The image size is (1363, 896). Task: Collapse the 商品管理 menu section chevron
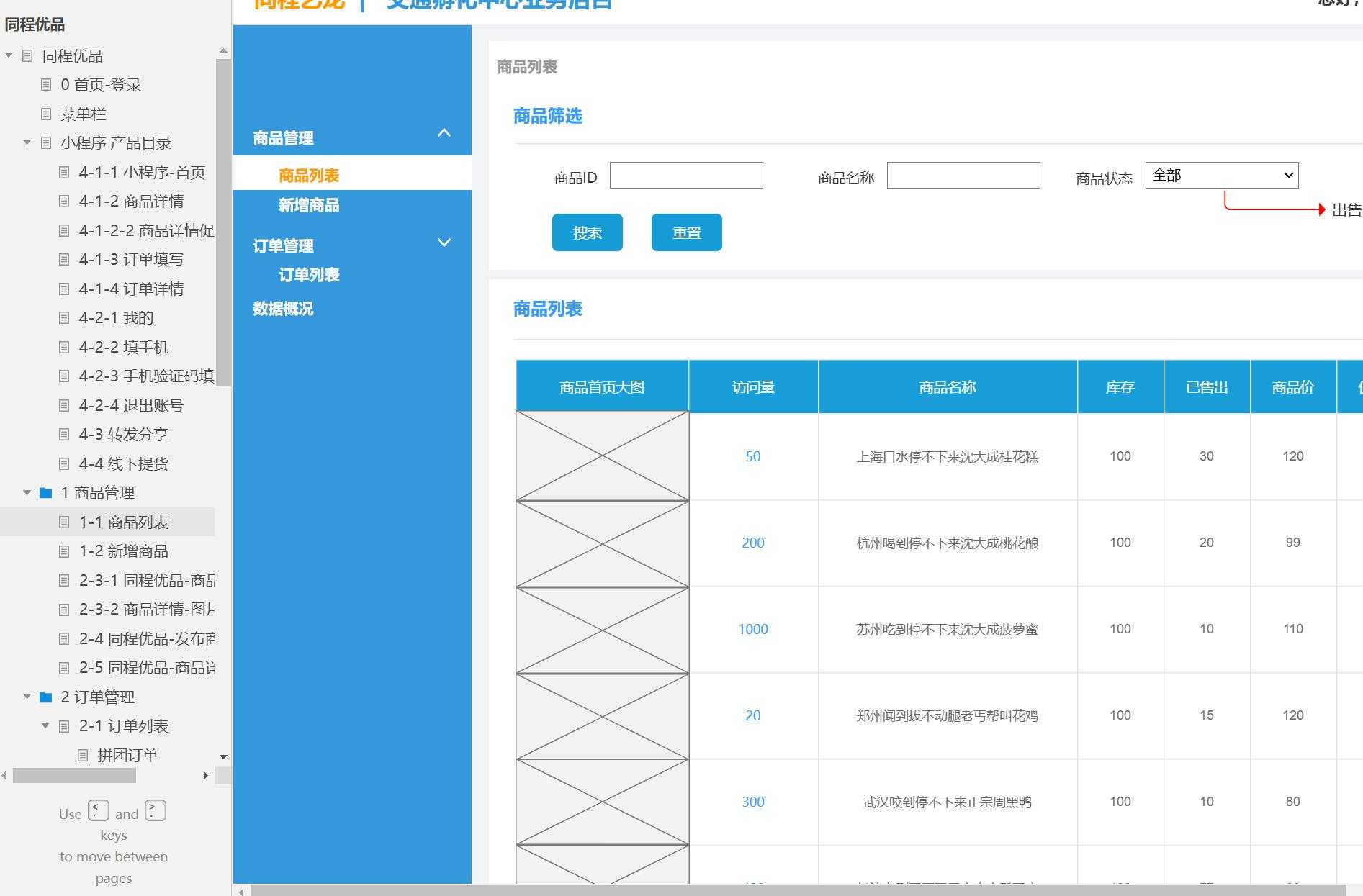(x=444, y=133)
